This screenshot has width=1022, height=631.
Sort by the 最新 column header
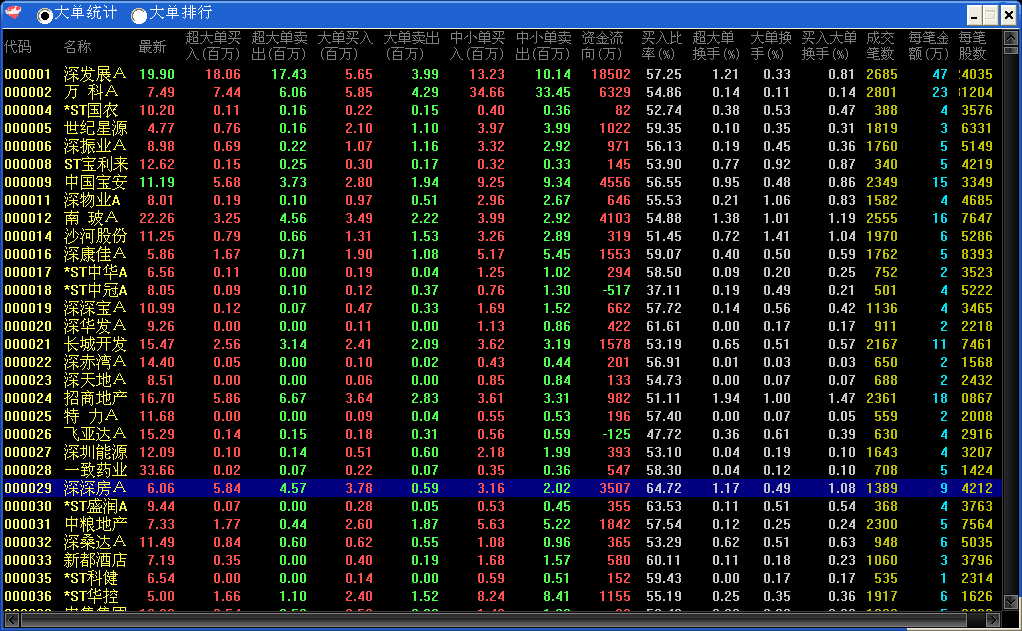[153, 46]
